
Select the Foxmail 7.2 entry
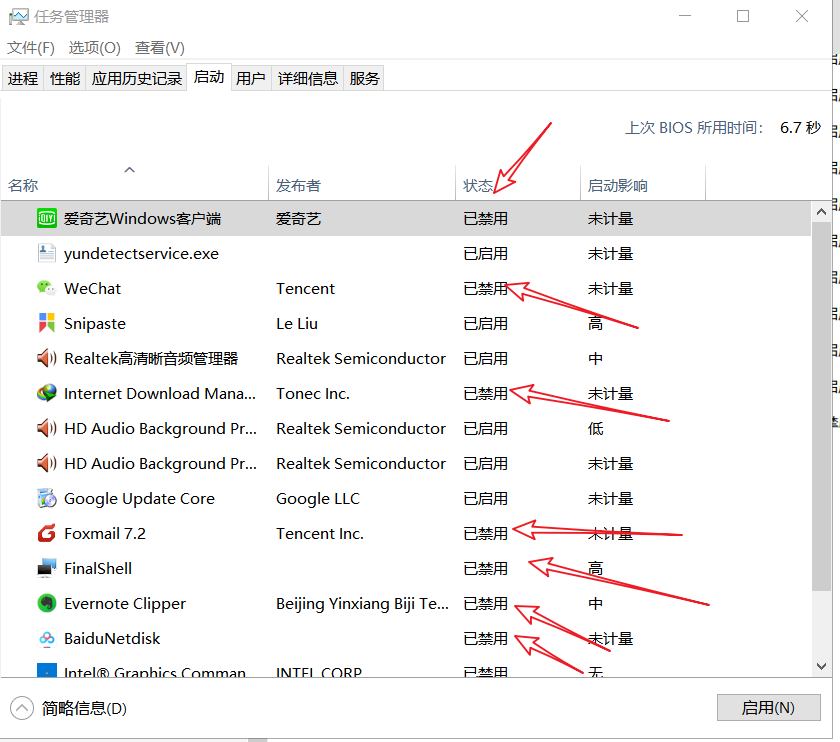[x=406, y=533]
